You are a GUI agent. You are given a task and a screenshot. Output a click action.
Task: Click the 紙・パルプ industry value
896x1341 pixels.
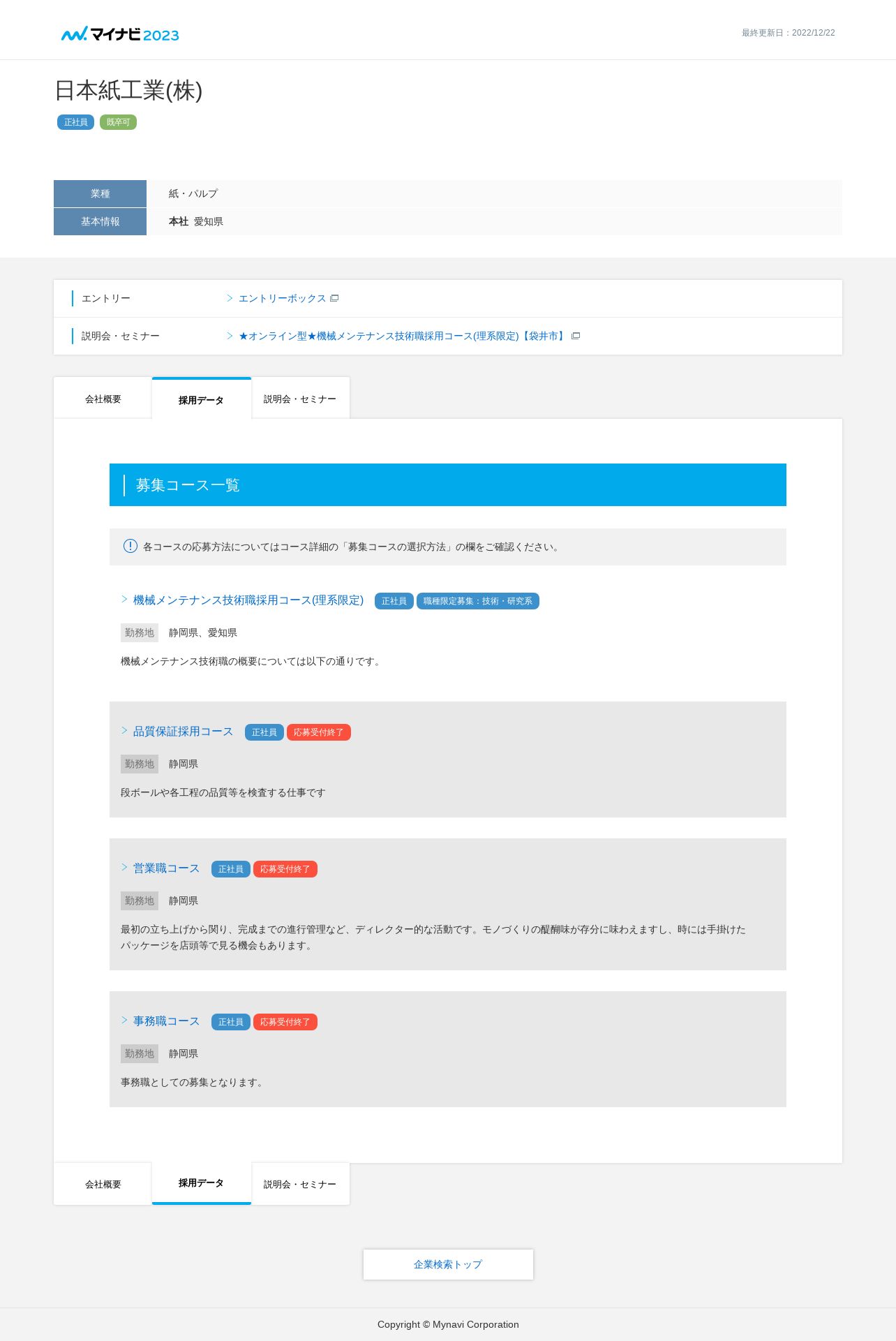(x=193, y=193)
